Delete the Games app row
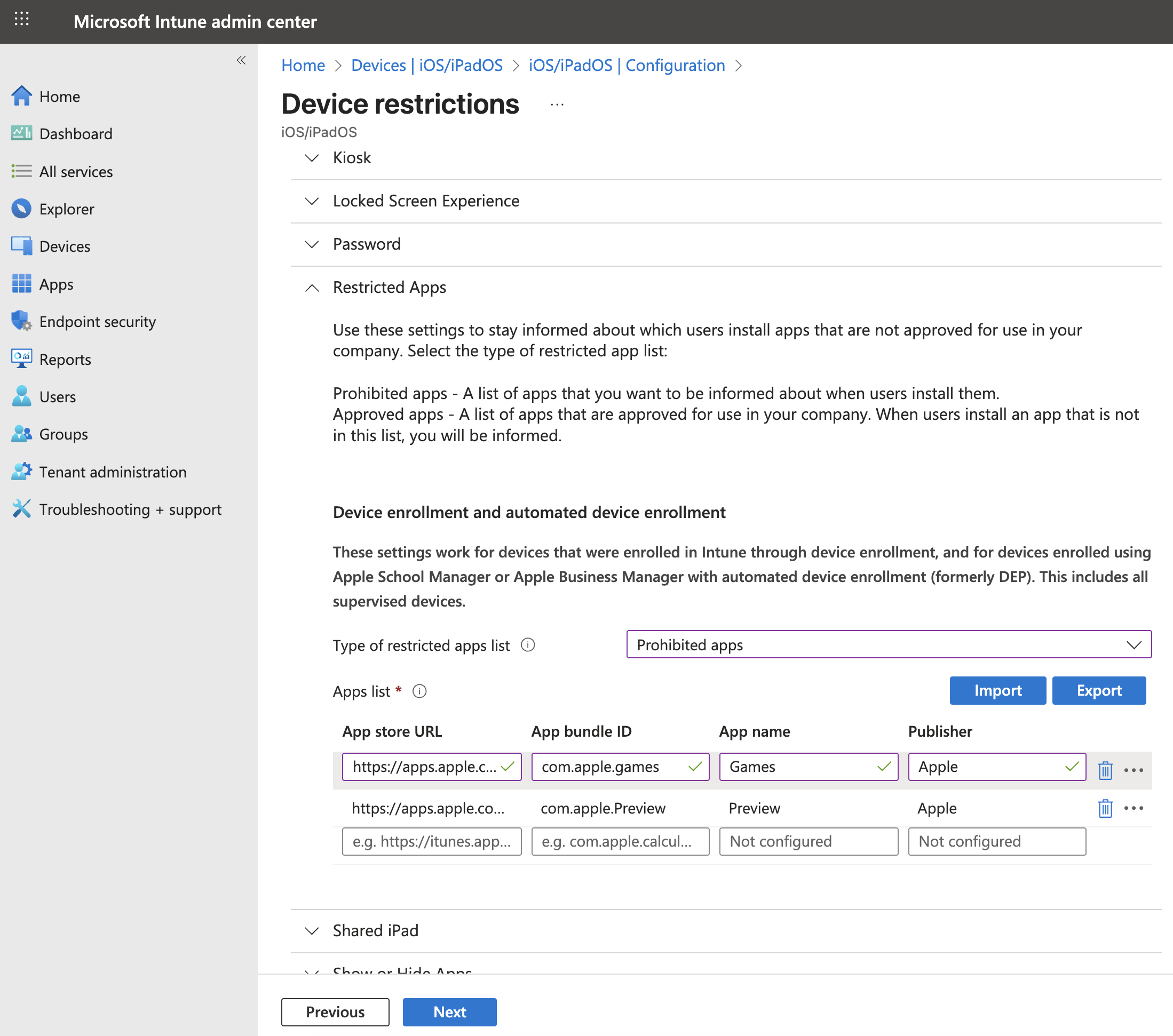 (1105, 770)
